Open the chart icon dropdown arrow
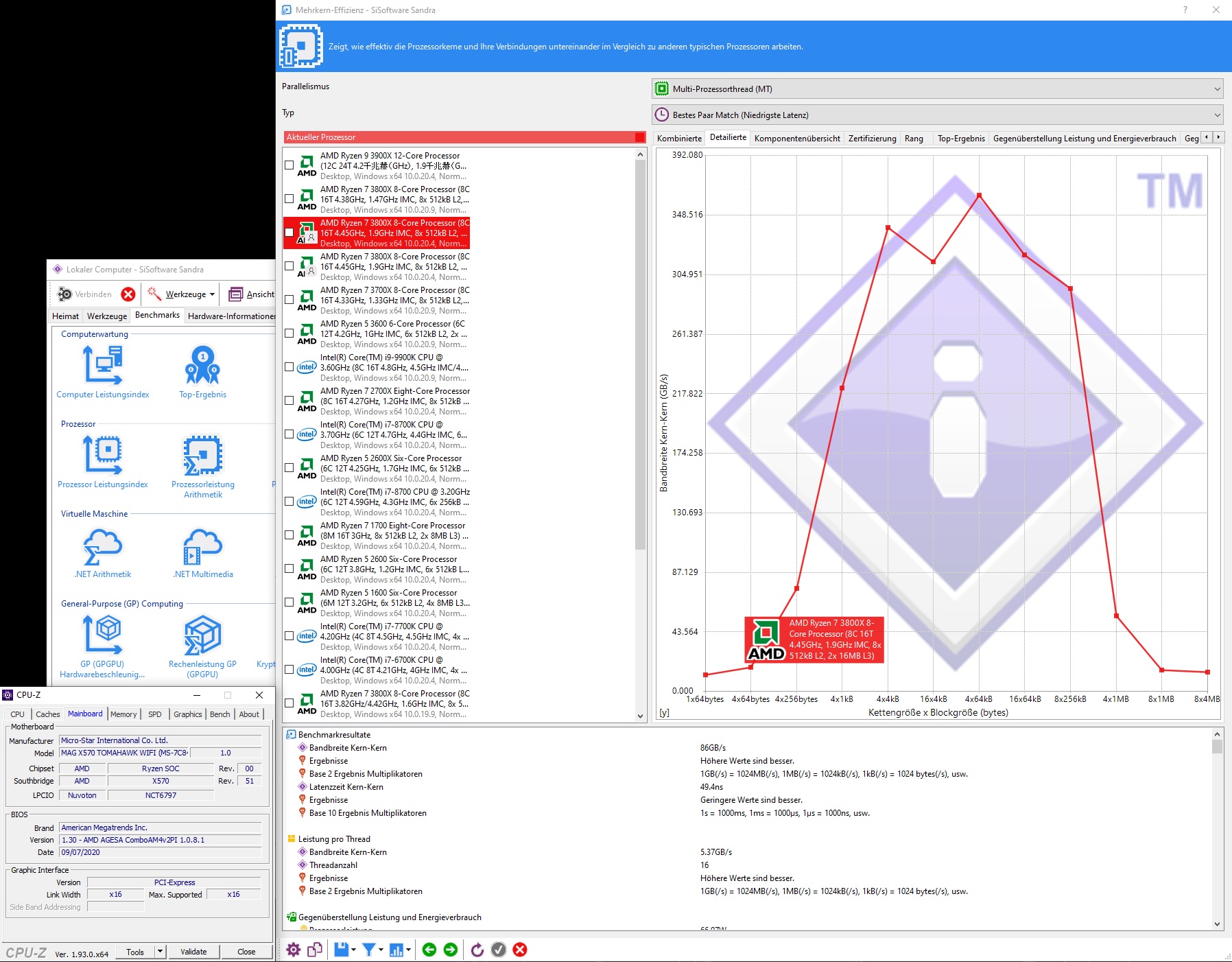Image resolution: width=1232 pixels, height=962 pixels. pyautogui.click(x=408, y=950)
